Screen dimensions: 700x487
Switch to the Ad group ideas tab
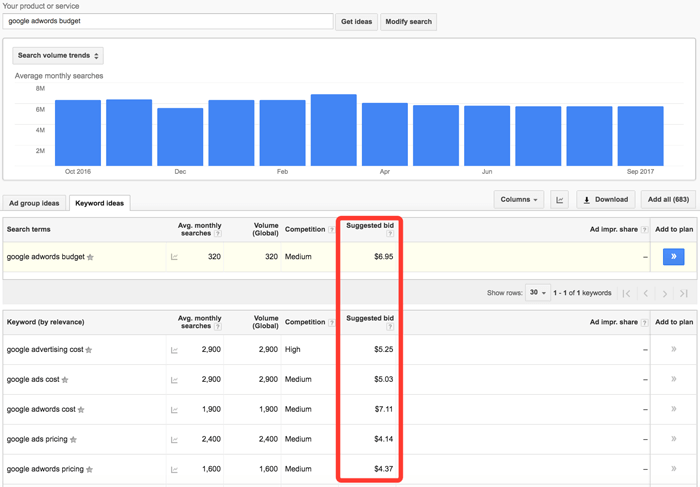coord(34,203)
